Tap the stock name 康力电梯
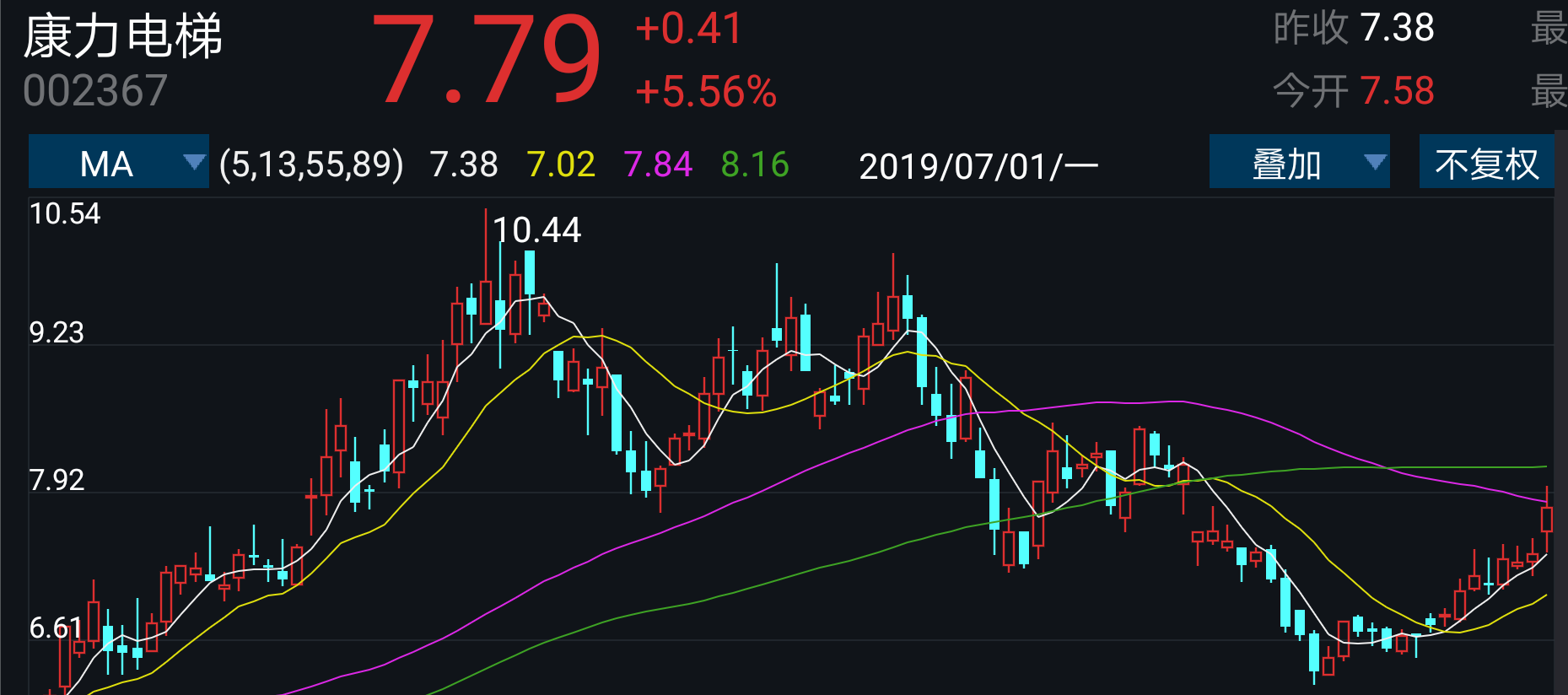 123,37
